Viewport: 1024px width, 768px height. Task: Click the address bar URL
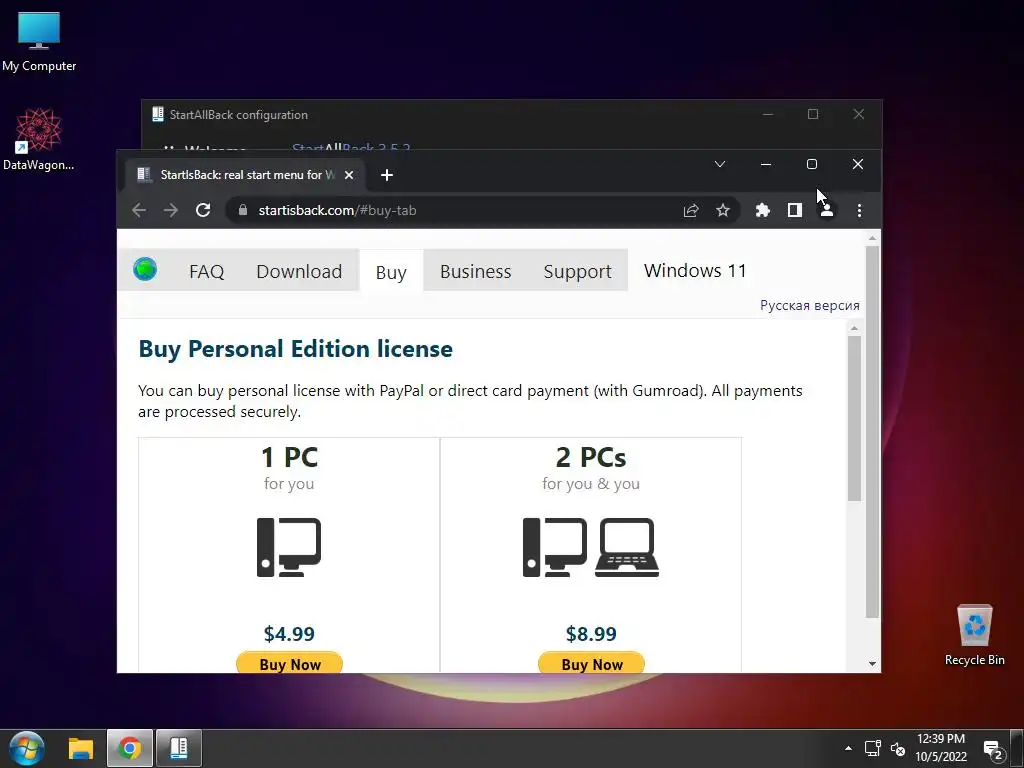click(x=337, y=210)
